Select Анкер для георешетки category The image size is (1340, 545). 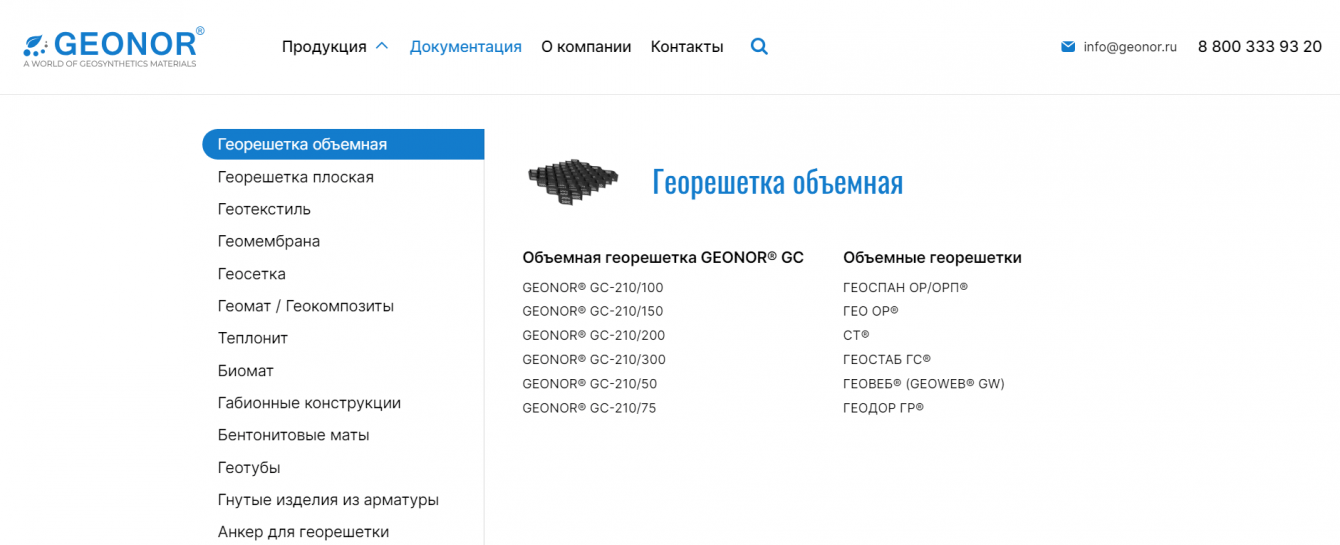303,532
